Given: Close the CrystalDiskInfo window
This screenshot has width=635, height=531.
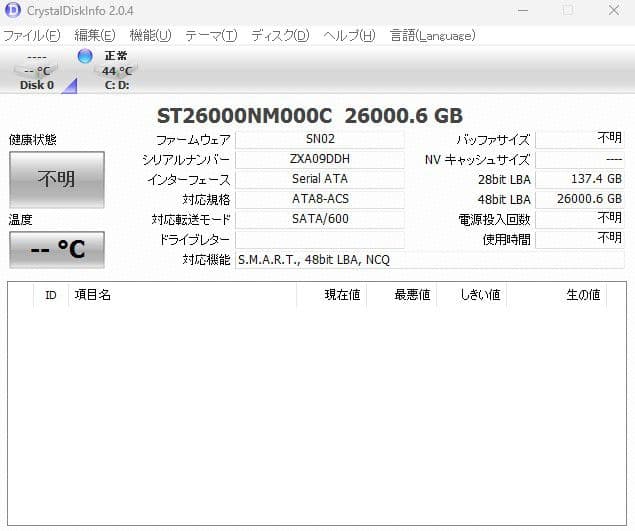Looking at the screenshot, I should pyautogui.click(x=614, y=10).
